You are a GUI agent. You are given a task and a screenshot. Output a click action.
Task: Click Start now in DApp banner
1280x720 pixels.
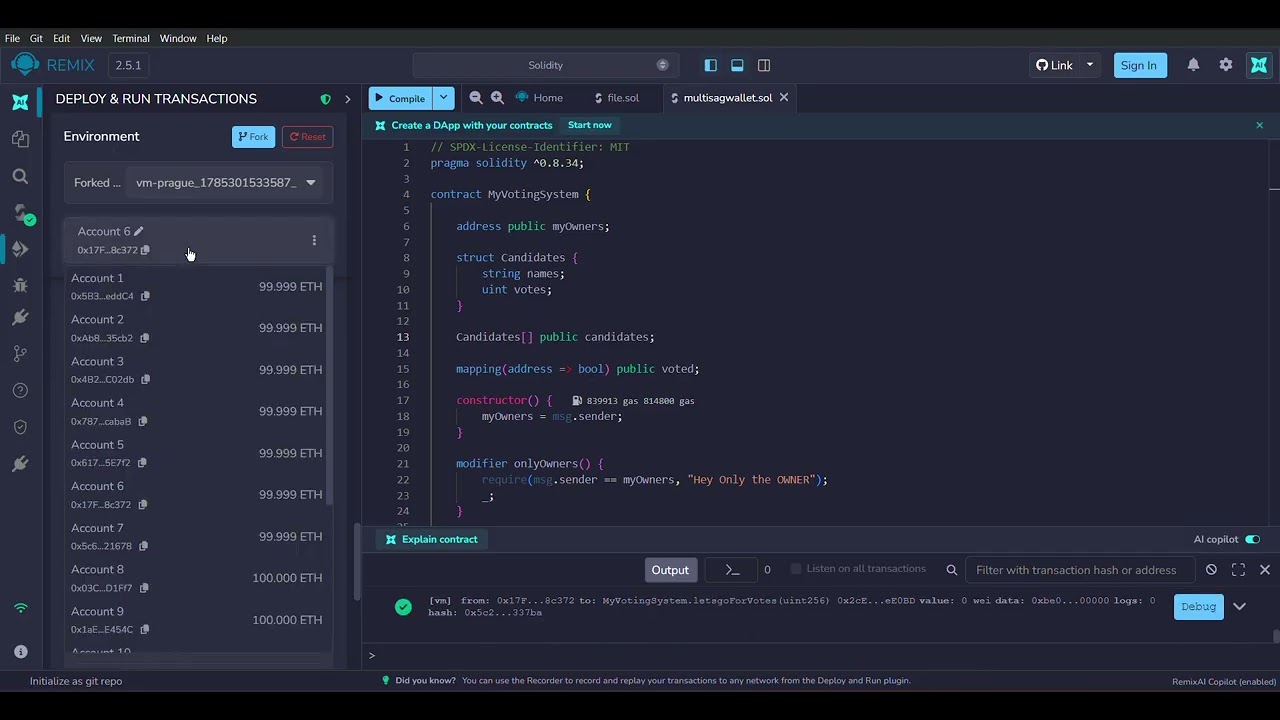(590, 125)
